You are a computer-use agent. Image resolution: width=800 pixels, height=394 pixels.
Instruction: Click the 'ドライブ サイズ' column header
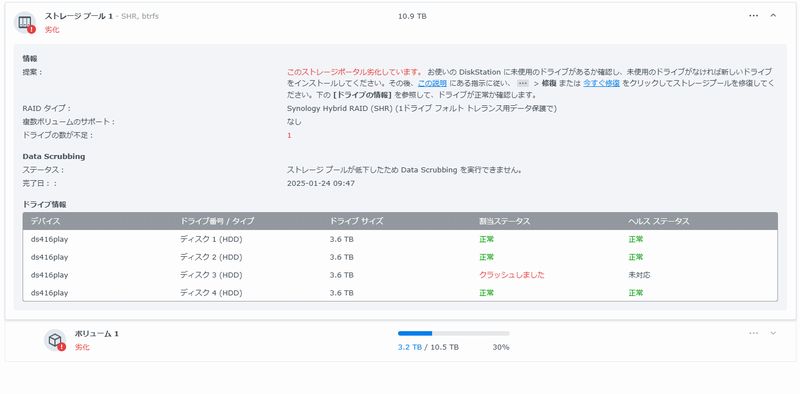coord(356,221)
